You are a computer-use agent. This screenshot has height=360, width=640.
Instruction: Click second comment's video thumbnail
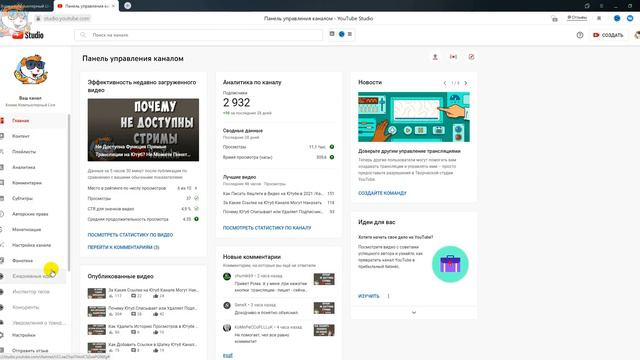324,308
